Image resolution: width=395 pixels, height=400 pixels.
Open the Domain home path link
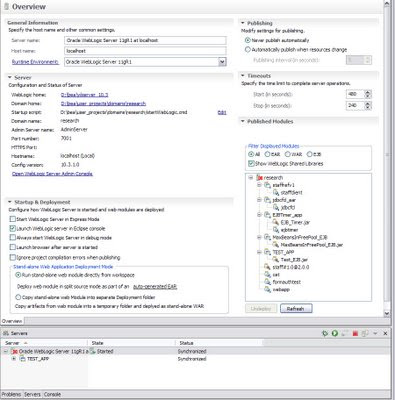103,104
